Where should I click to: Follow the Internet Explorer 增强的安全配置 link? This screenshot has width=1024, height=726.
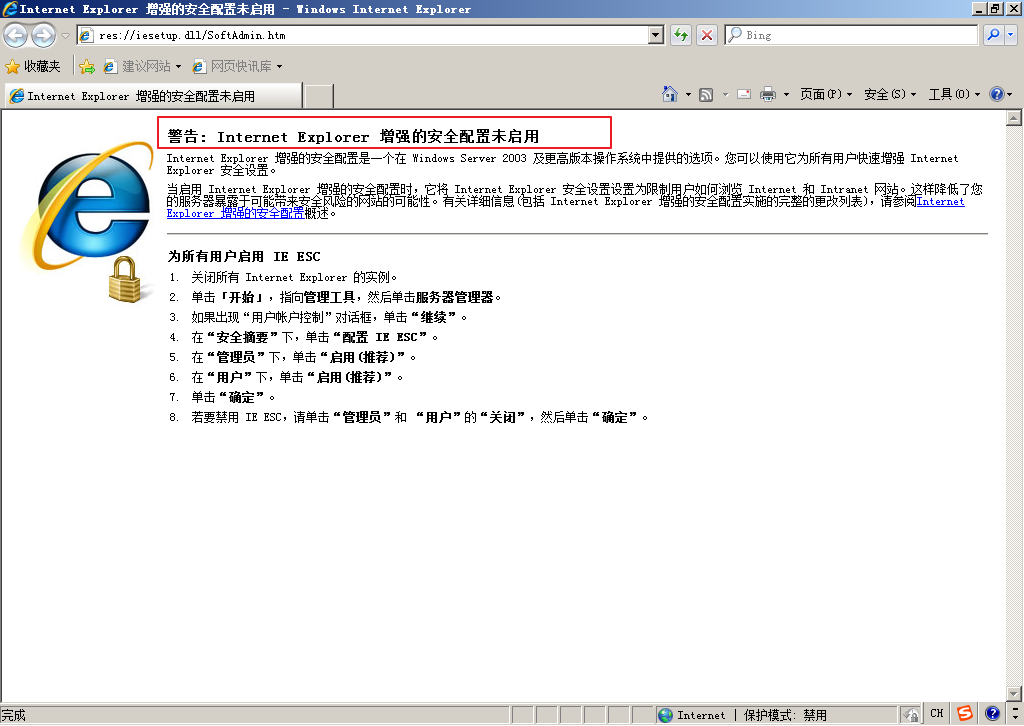236,213
